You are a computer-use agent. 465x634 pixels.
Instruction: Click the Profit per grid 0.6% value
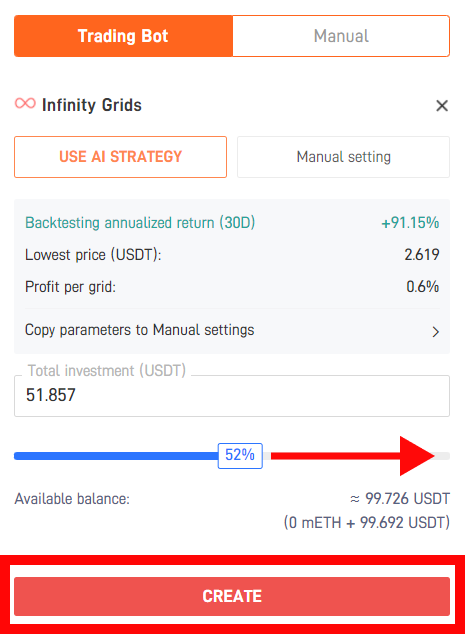coord(423,287)
